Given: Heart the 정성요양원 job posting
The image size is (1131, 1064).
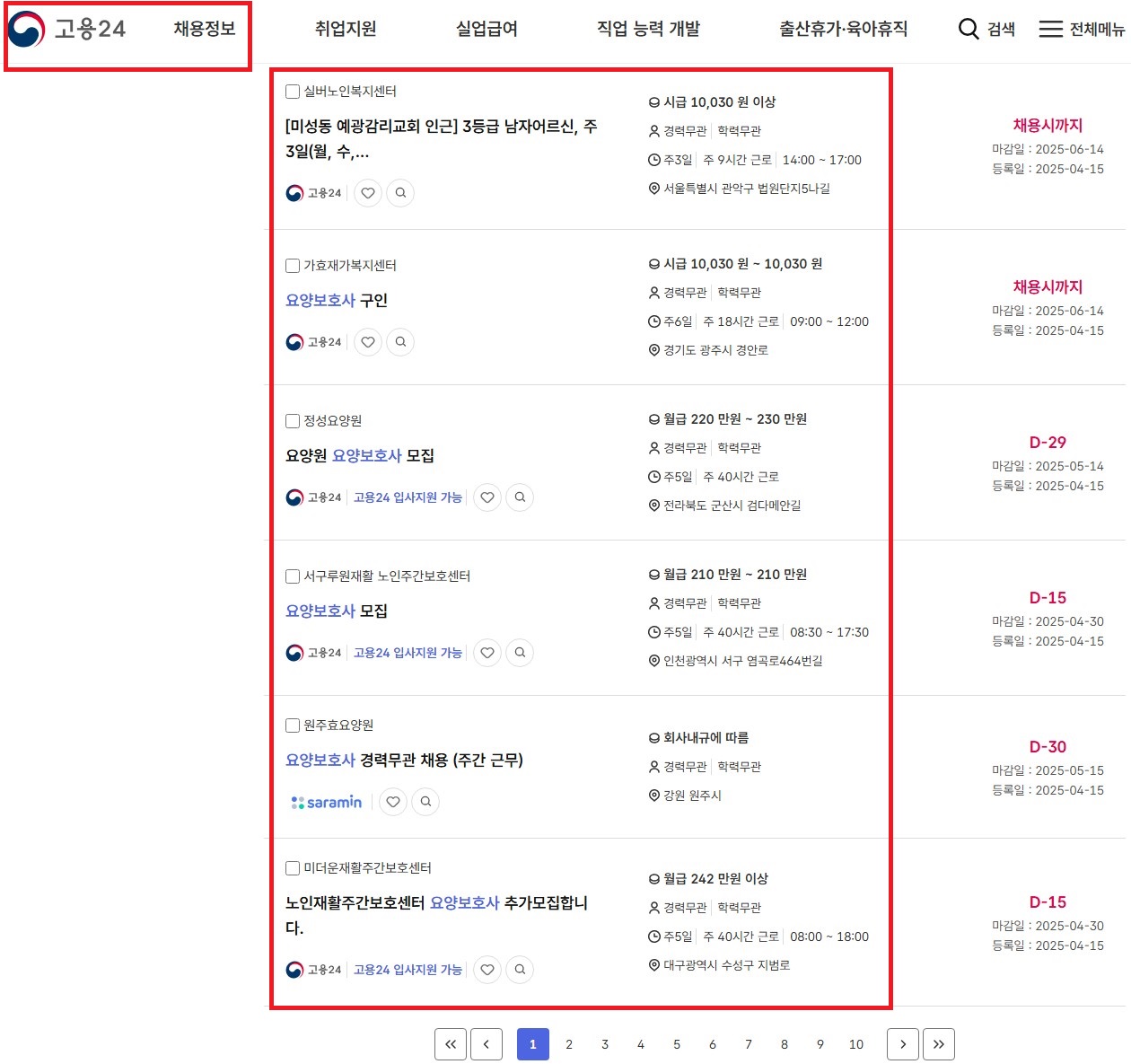Looking at the screenshot, I should [x=487, y=497].
